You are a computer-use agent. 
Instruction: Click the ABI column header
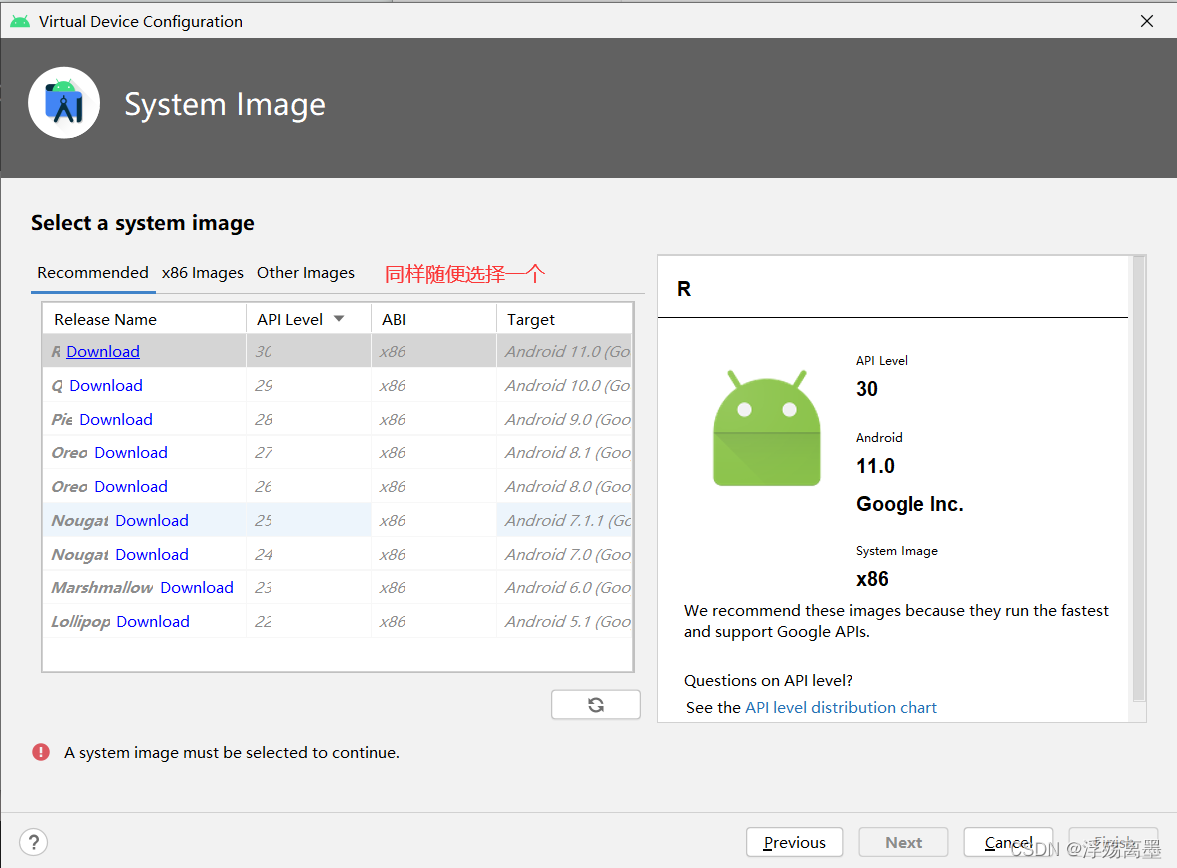click(x=434, y=319)
